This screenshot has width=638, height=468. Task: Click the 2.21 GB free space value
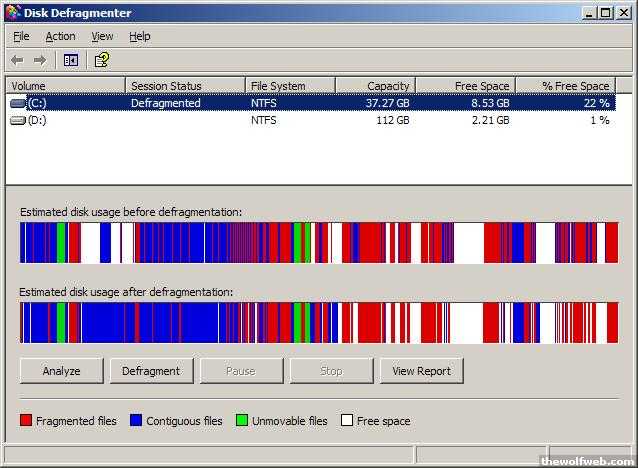point(491,120)
